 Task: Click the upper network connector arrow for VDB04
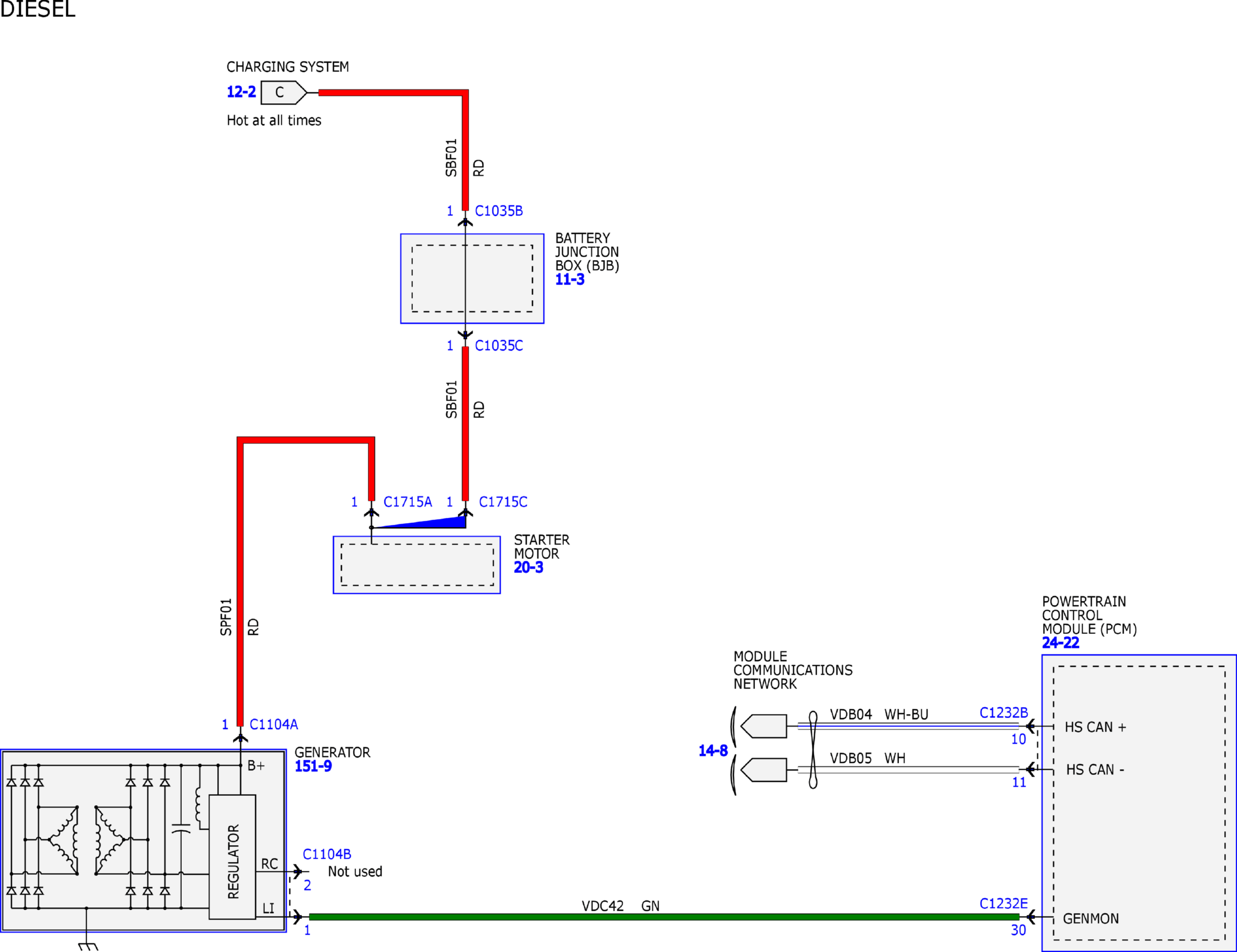click(764, 726)
